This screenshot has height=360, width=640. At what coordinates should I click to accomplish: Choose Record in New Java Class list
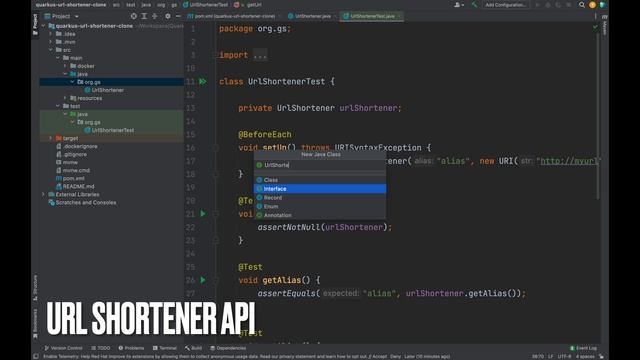pos(320,198)
